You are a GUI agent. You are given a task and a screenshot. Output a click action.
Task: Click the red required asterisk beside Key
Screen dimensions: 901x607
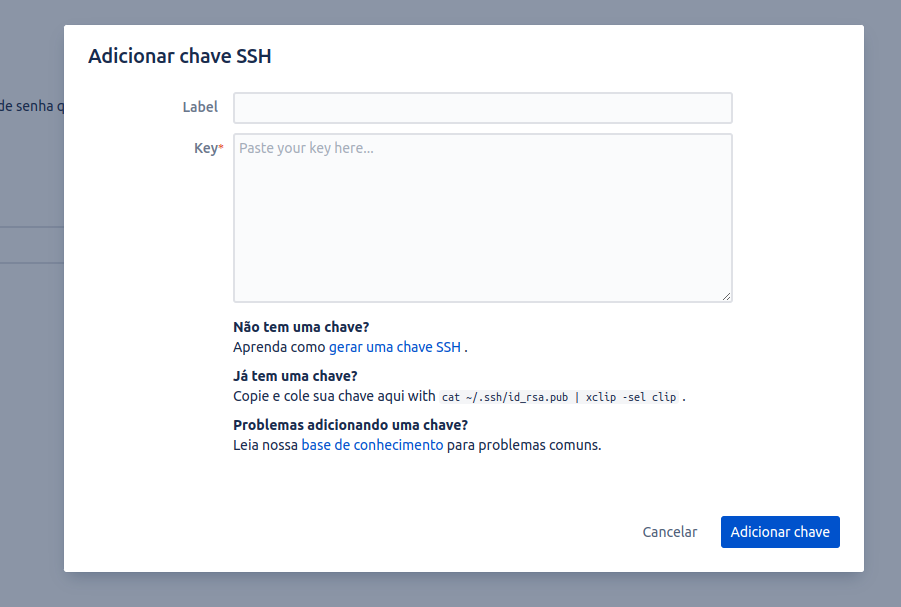(221, 147)
